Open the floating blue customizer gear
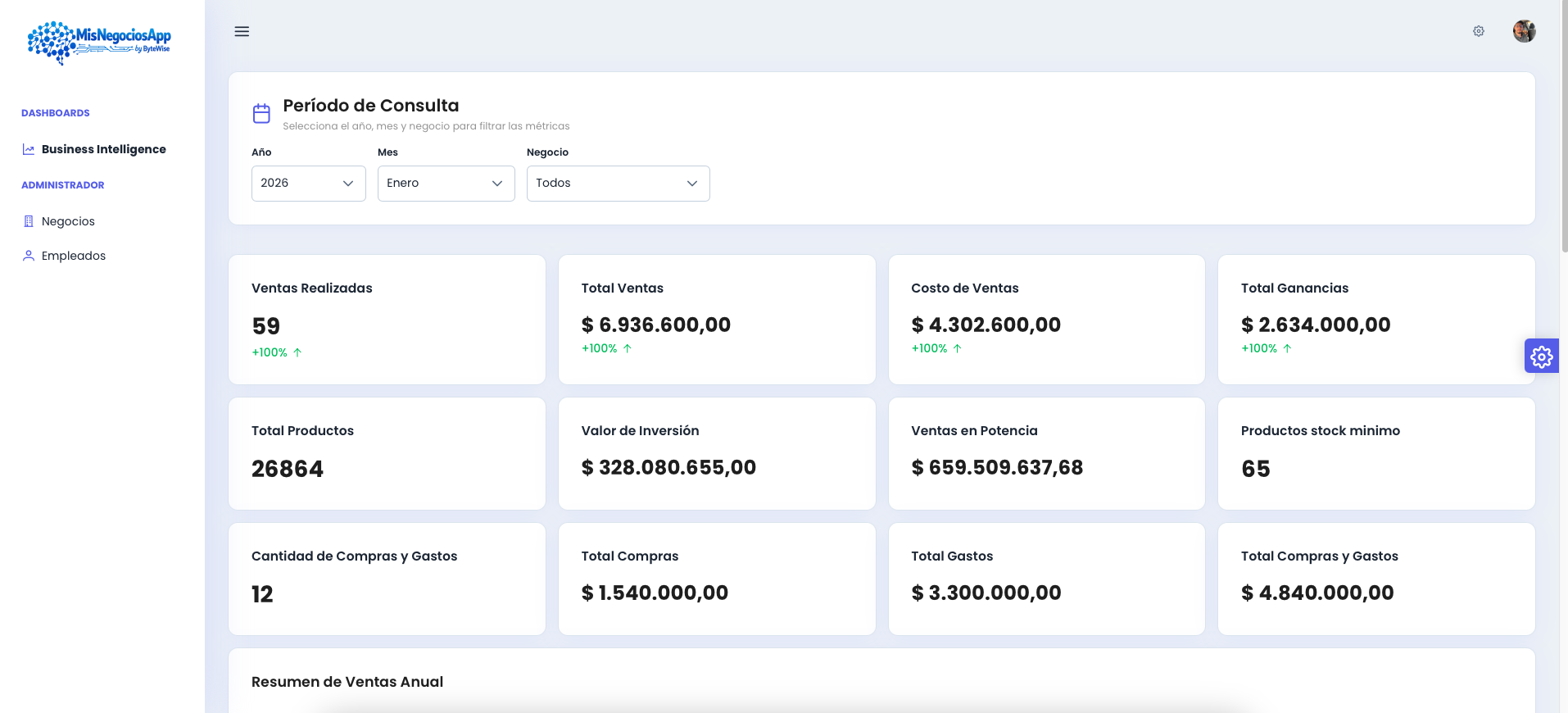 [x=1541, y=356]
